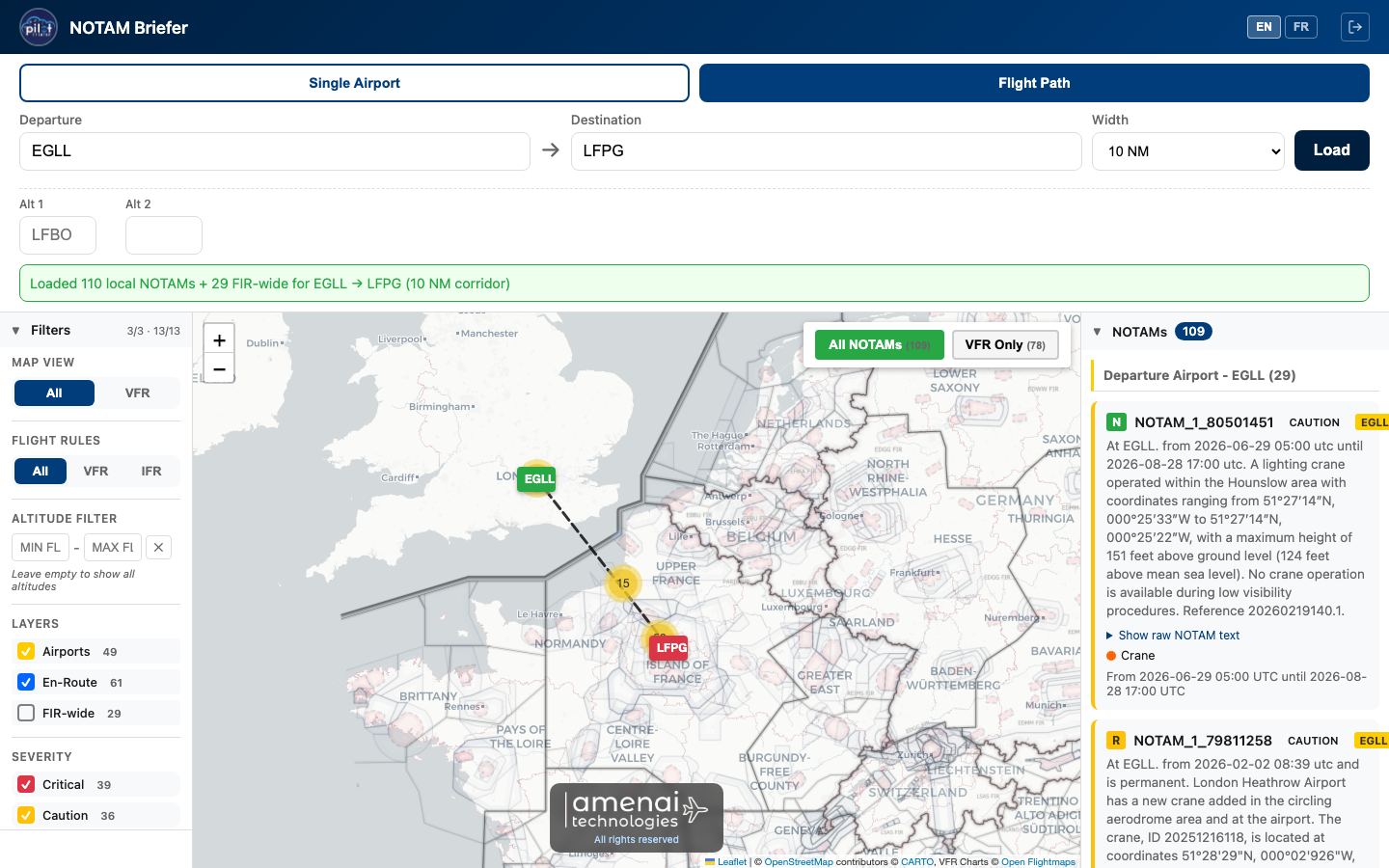Image resolution: width=1389 pixels, height=868 pixels.
Task: Click the Alt 2 input field
Action: (164, 235)
